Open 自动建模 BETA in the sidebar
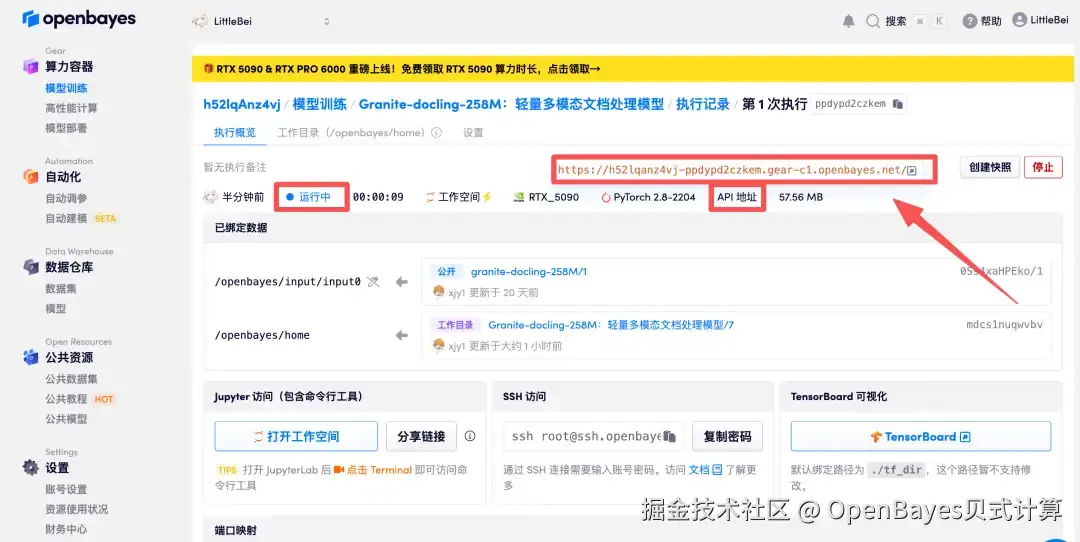This screenshot has width=1080, height=542. 81,218
